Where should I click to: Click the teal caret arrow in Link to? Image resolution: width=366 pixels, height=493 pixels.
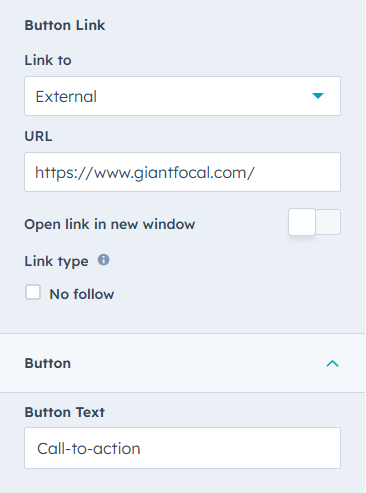pos(318,96)
